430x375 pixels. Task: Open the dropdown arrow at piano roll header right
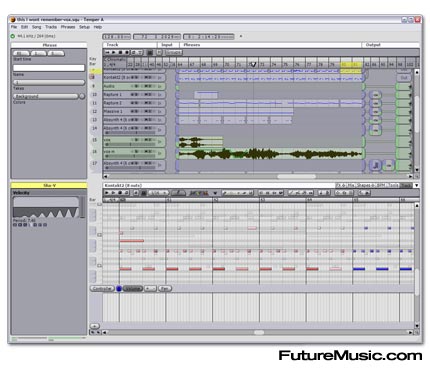416,185
